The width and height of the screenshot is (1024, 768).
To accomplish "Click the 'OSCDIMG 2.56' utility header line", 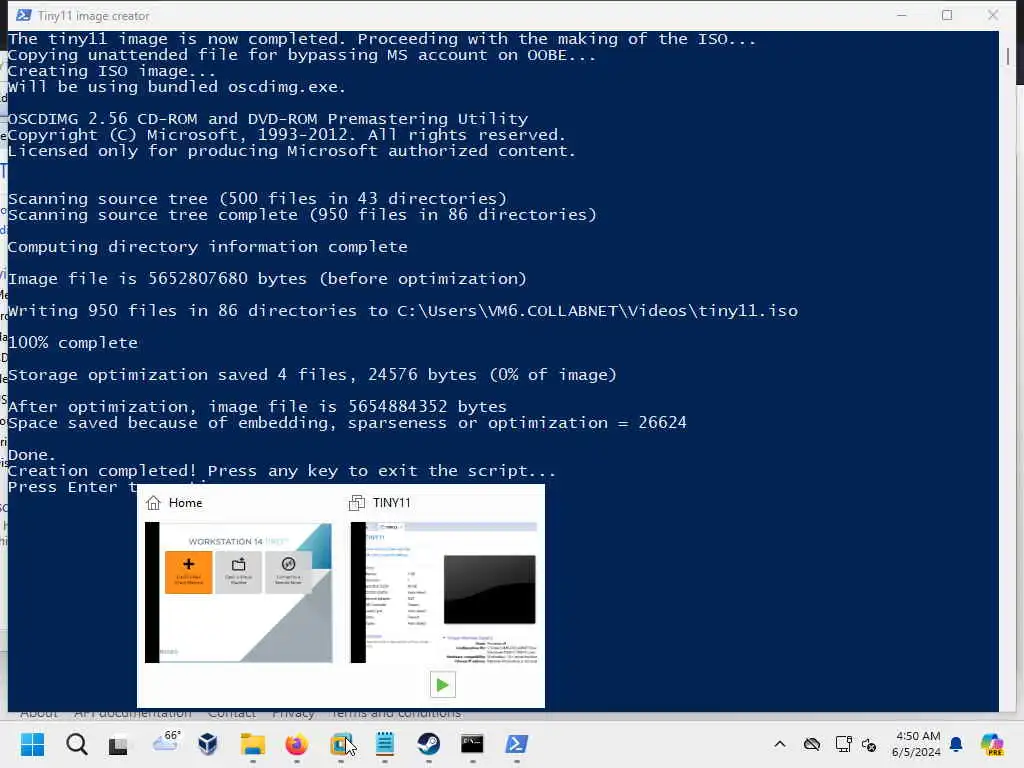I will 268,119.
